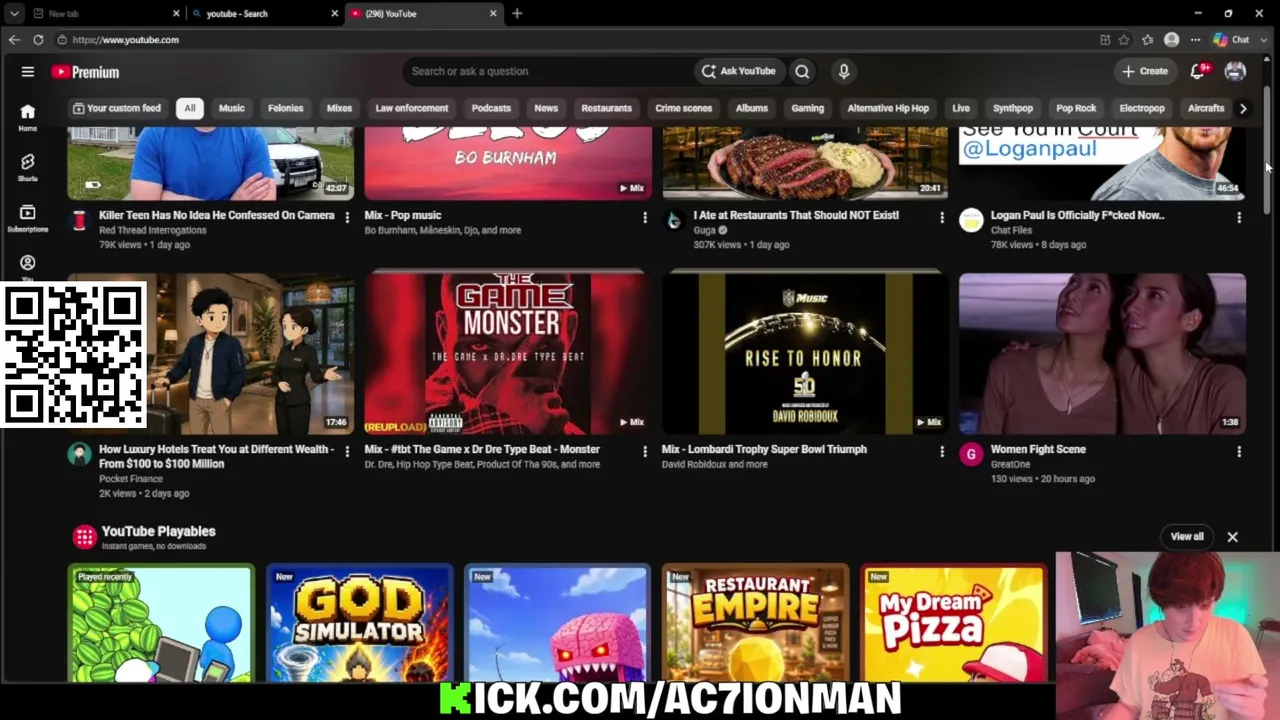Viewport: 1280px width, 720px height.
Task: Open the YouTube guide hamburger menu
Action: click(28, 72)
